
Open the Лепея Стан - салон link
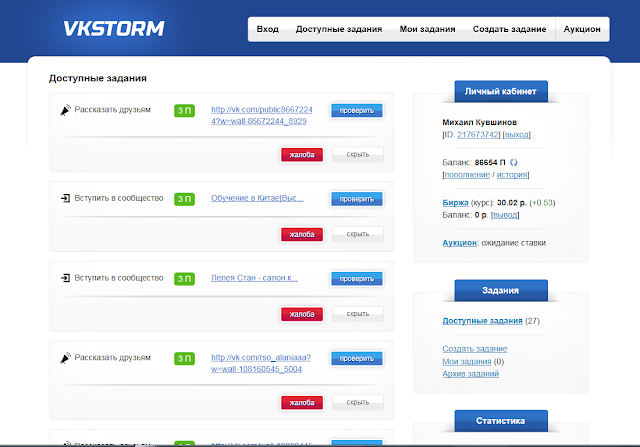point(254,278)
